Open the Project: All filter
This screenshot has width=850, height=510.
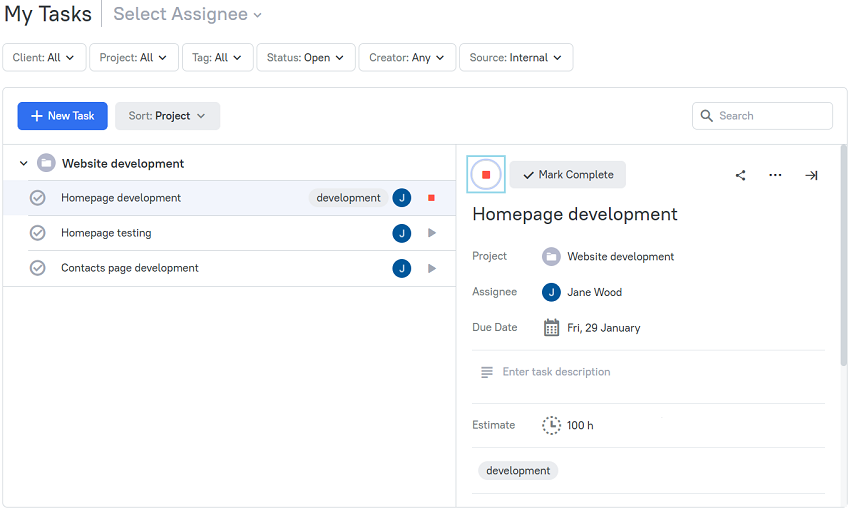(133, 57)
